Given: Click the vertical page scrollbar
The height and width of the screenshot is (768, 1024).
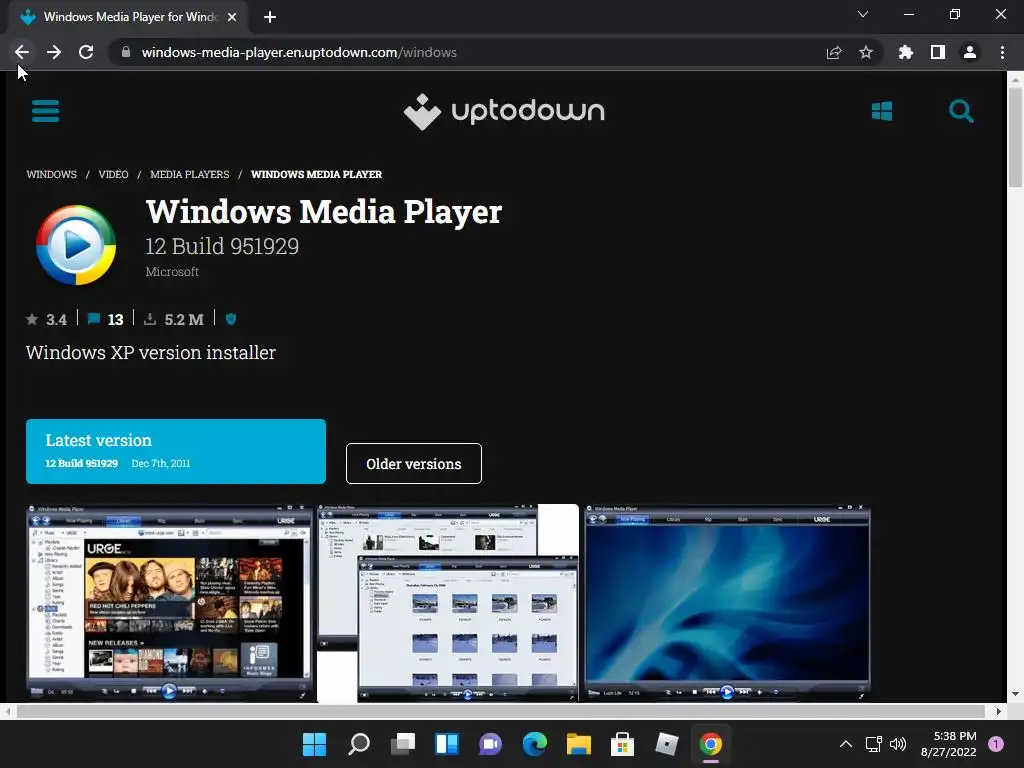Looking at the screenshot, I should coord(1015,137).
